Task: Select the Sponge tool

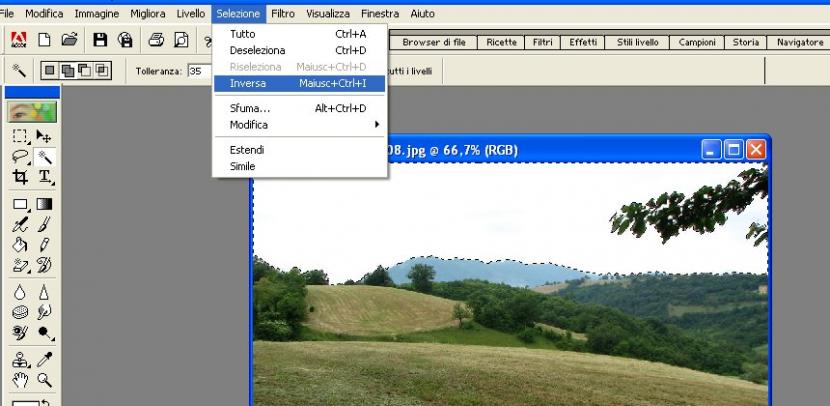Action: point(20,312)
